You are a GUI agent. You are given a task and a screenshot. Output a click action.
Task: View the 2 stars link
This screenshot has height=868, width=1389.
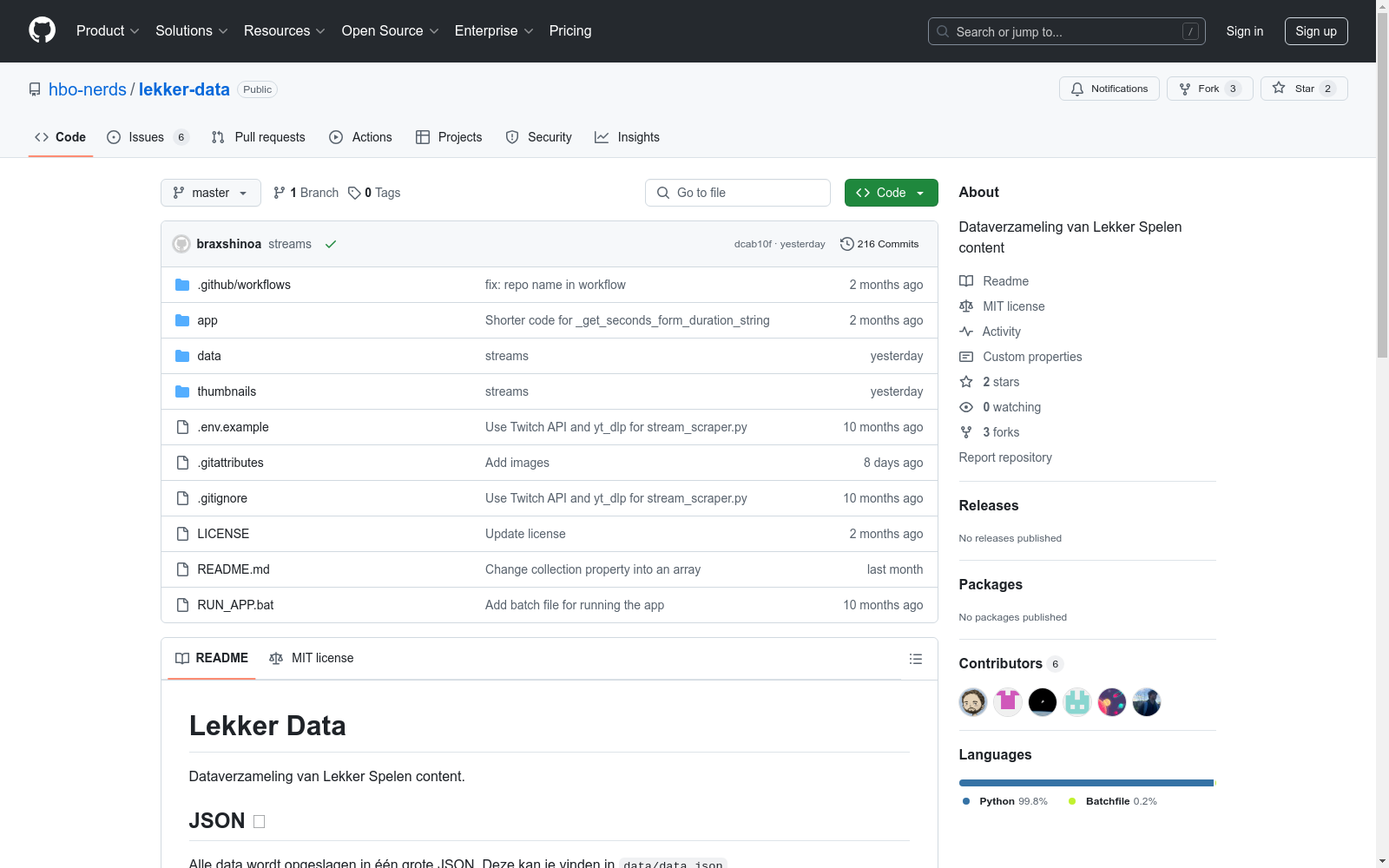pos(990,382)
